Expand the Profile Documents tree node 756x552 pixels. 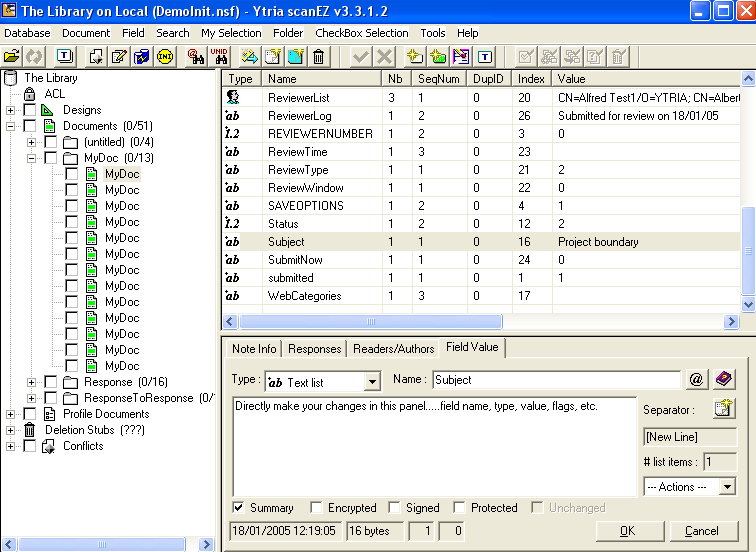click(x=11, y=414)
